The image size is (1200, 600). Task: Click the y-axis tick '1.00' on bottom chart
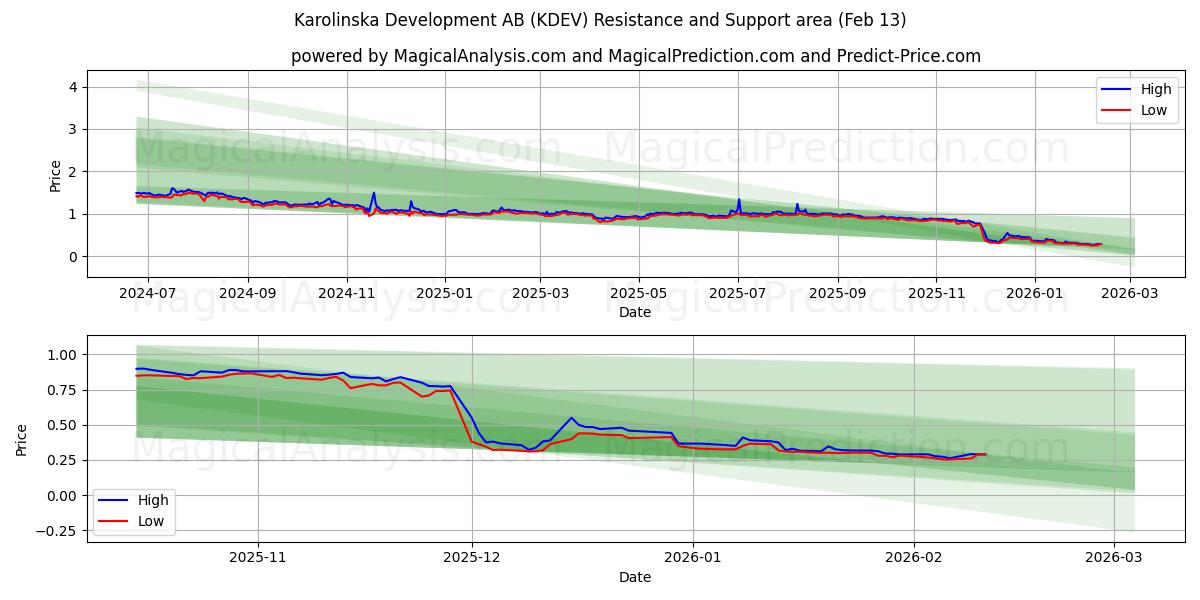tap(62, 355)
